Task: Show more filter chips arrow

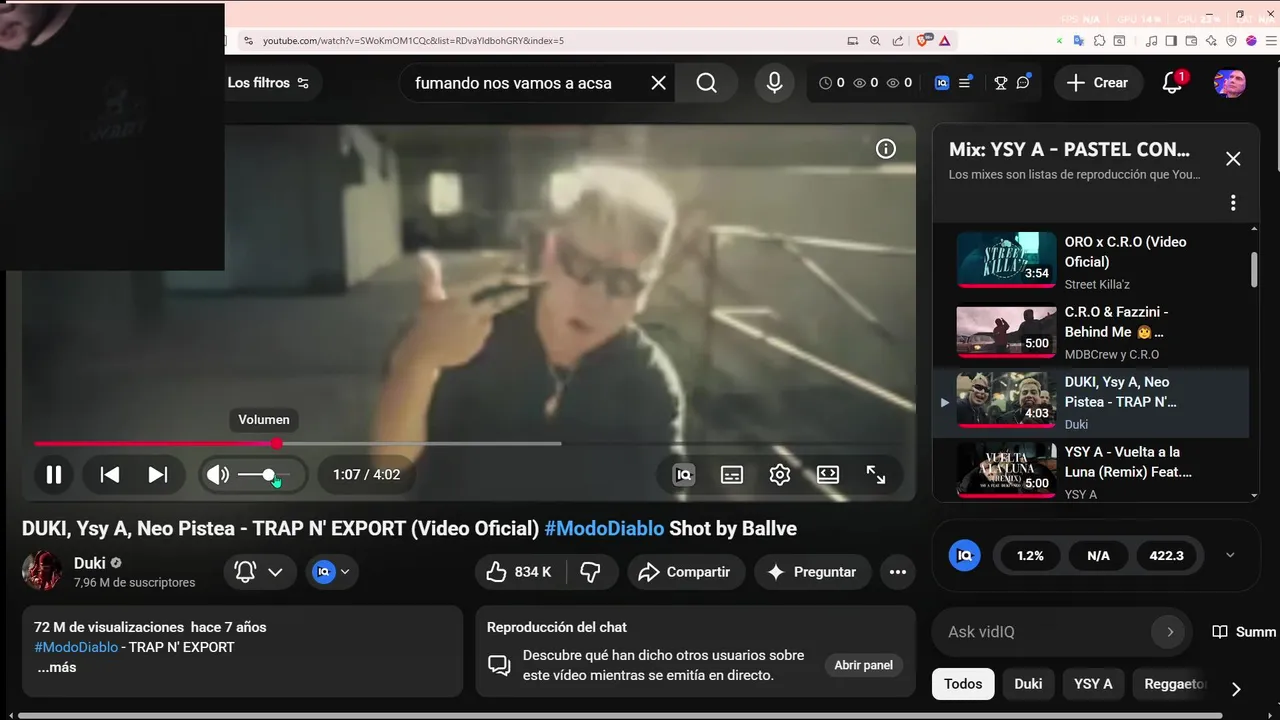Action: (1236, 689)
